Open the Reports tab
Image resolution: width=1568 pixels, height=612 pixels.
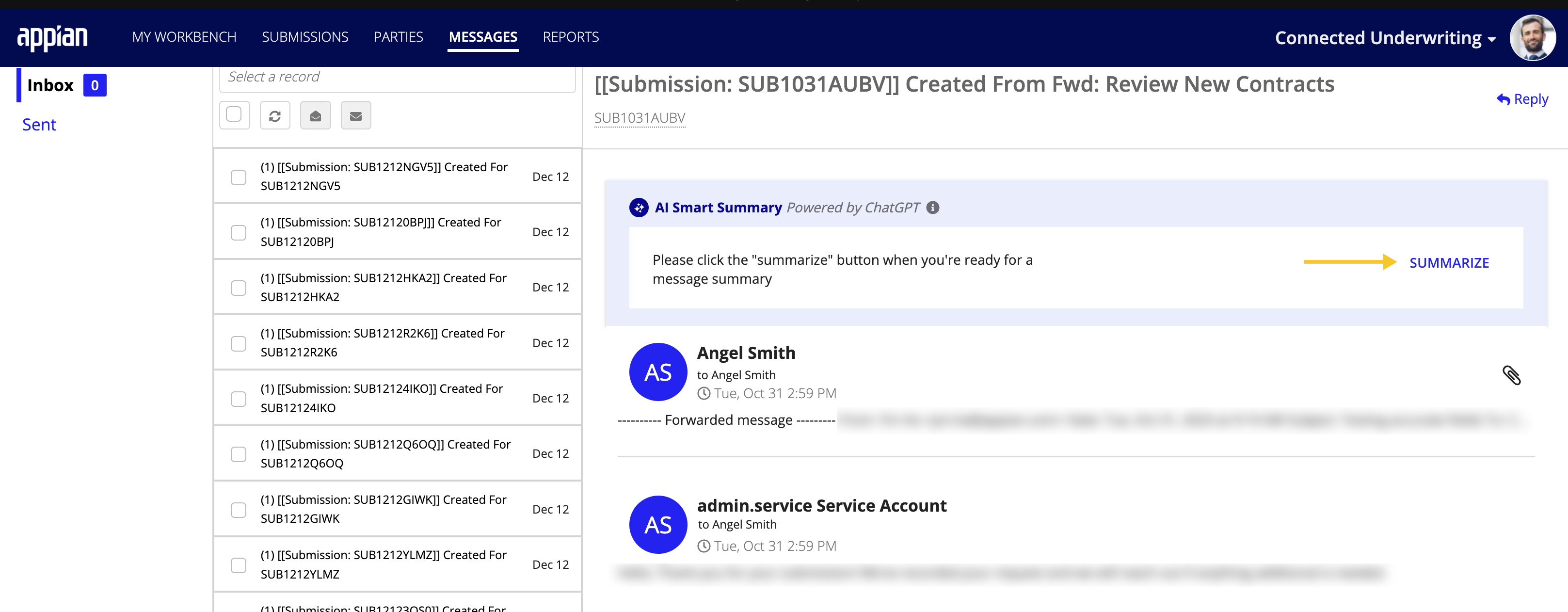(x=570, y=37)
